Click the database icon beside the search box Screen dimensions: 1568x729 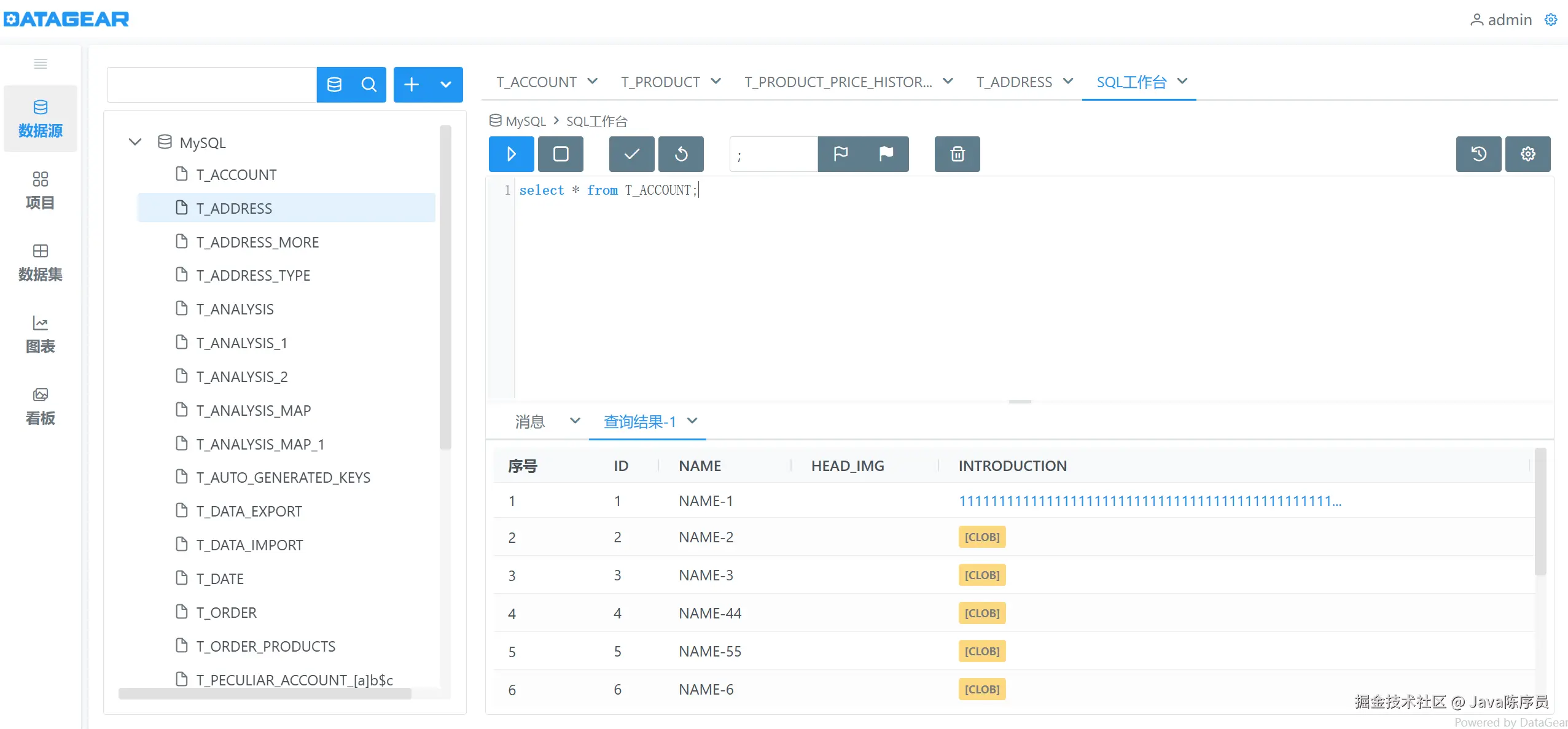click(334, 84)
